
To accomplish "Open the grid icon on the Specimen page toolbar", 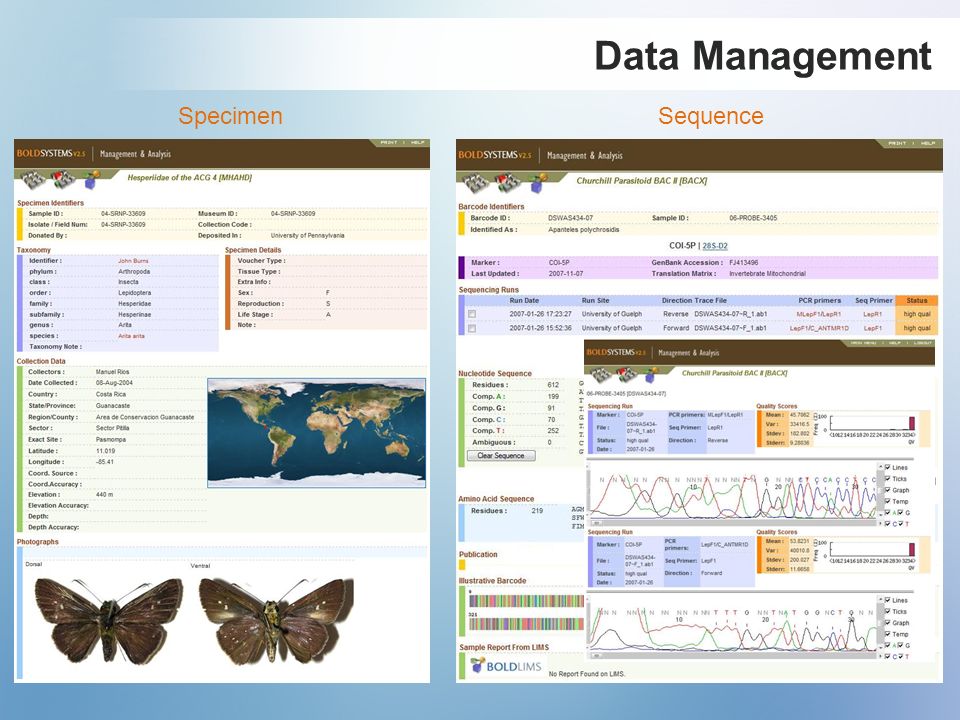I will tap(32, 179).
